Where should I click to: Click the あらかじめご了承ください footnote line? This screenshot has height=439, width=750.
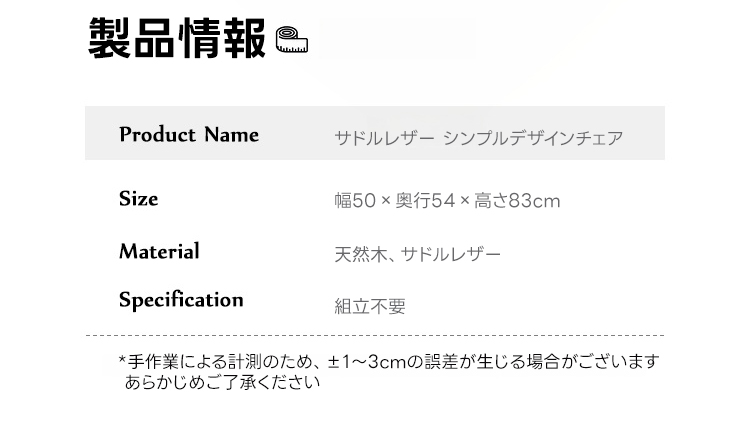click(223, 382)
